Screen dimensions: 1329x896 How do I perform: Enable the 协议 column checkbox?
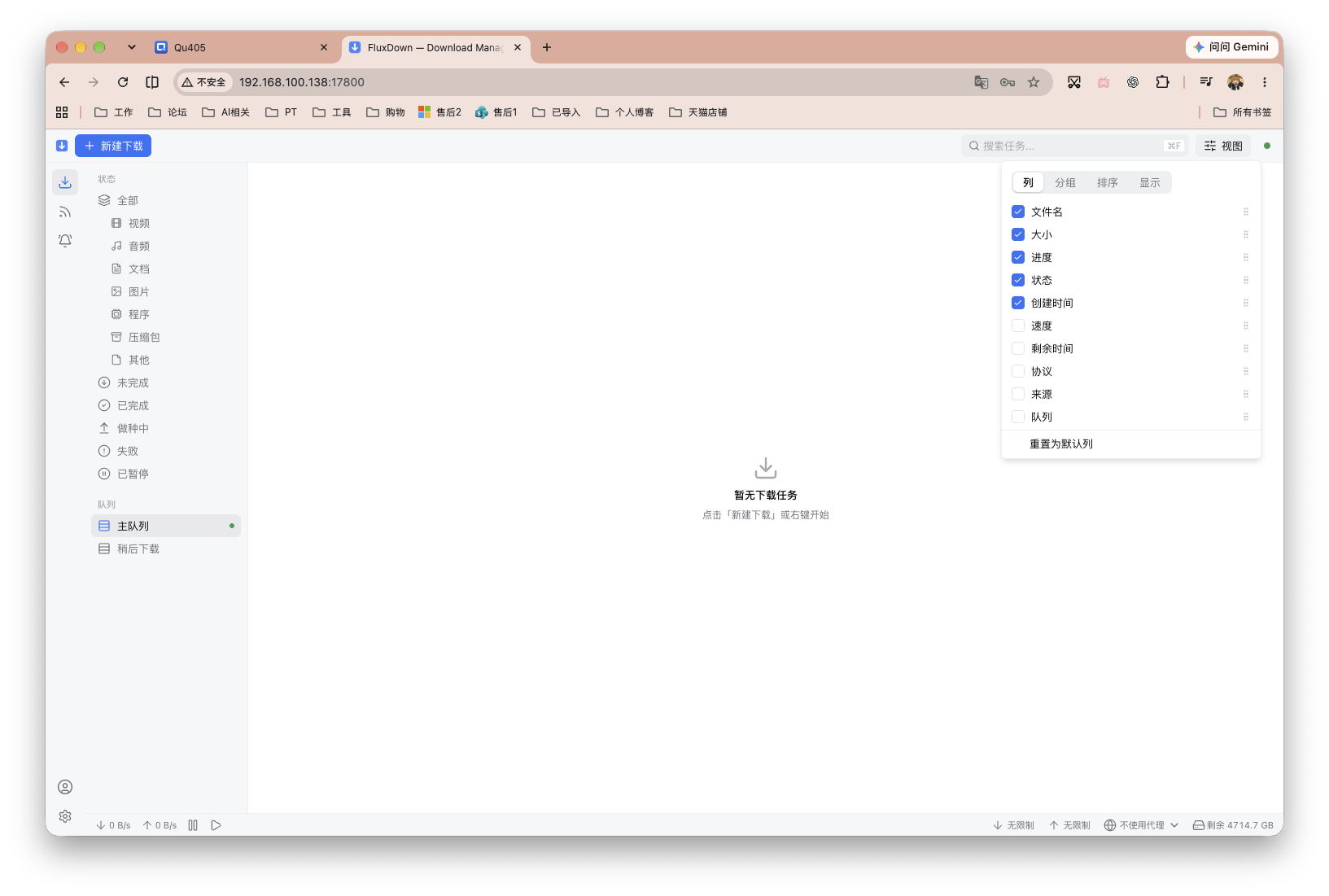[x=1018, y=371]
